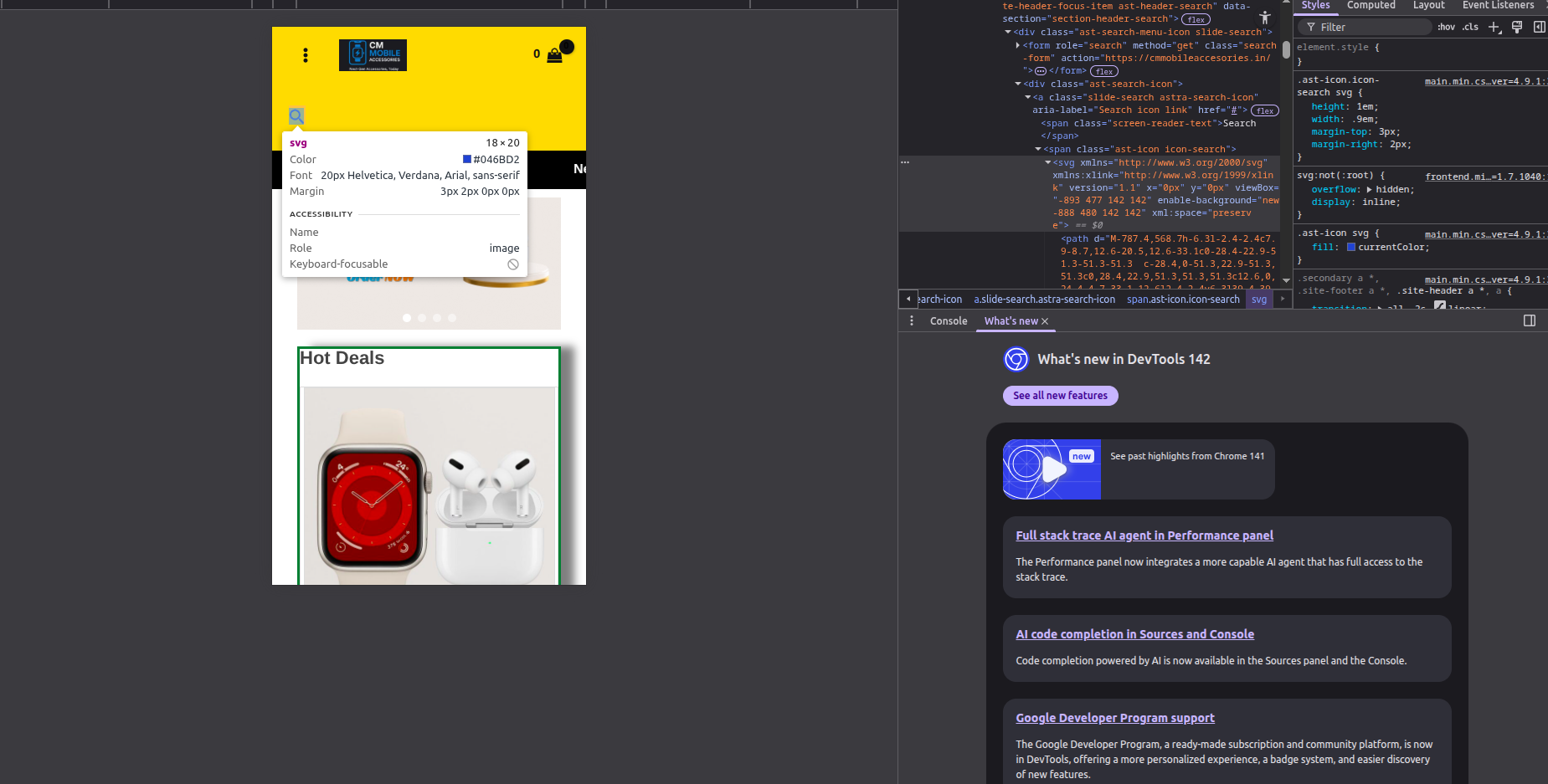Toggle the flex badge on the form element
The image size is (1548, 784).
tap(1104, 71)
